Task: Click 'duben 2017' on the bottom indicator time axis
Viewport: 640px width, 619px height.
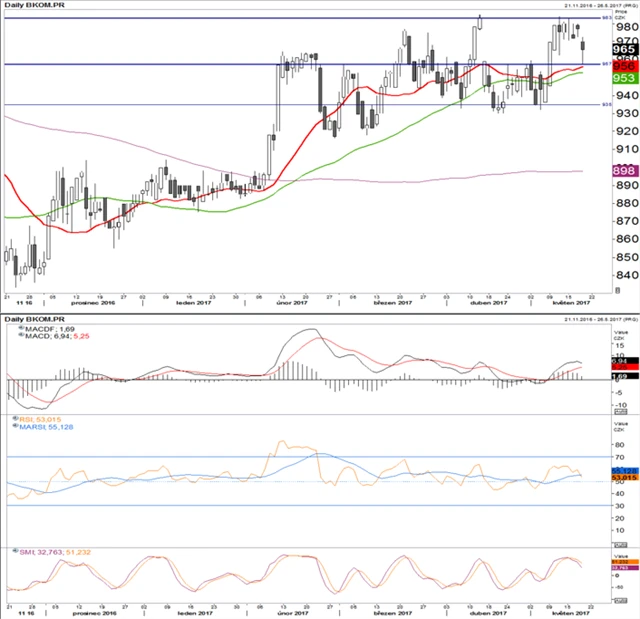Action: pos(489,613)
